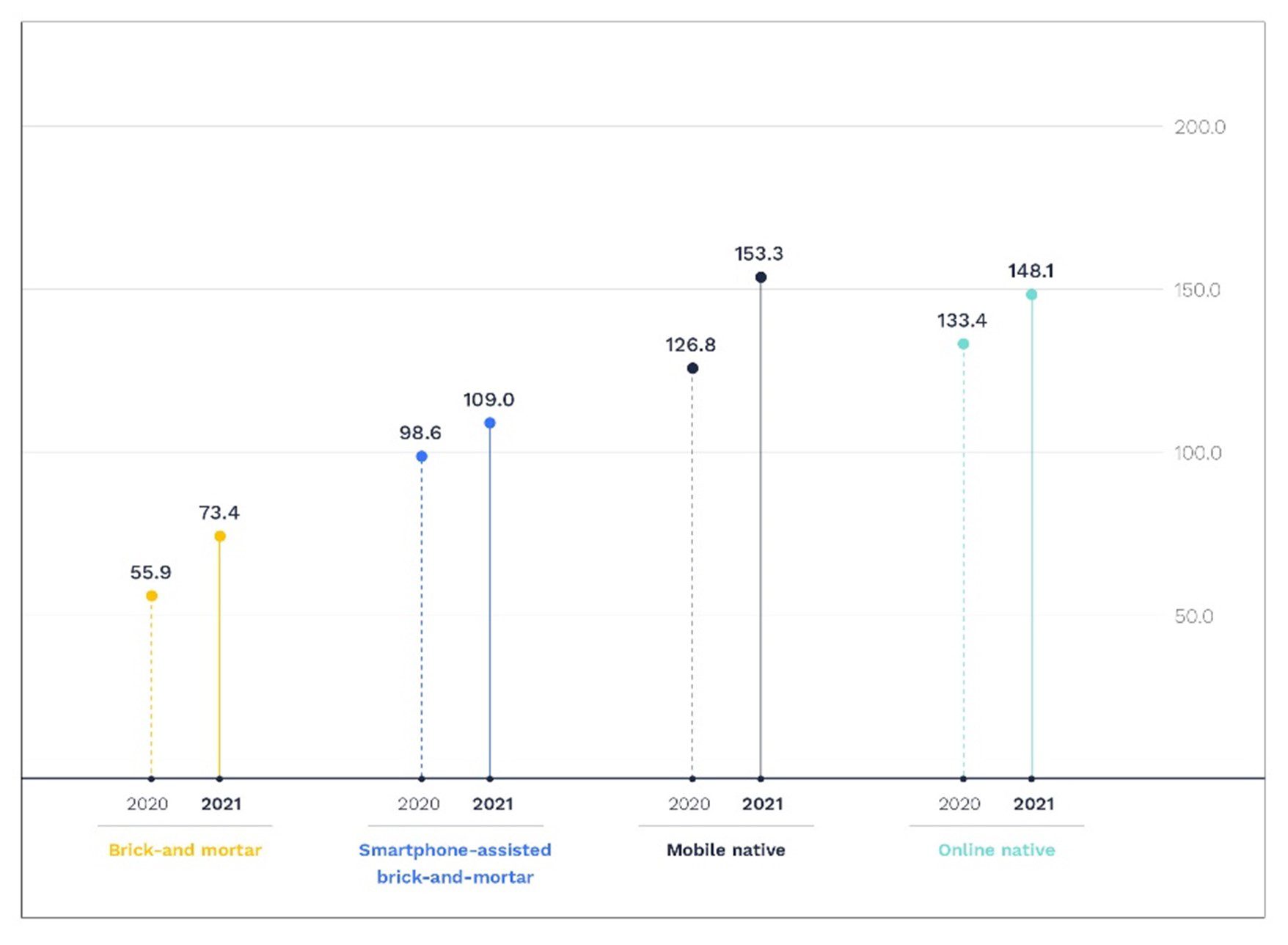Click the 109.0 blue 2021 data point
The height and width of the screenshot is (945, 1288).
[490, 423]
